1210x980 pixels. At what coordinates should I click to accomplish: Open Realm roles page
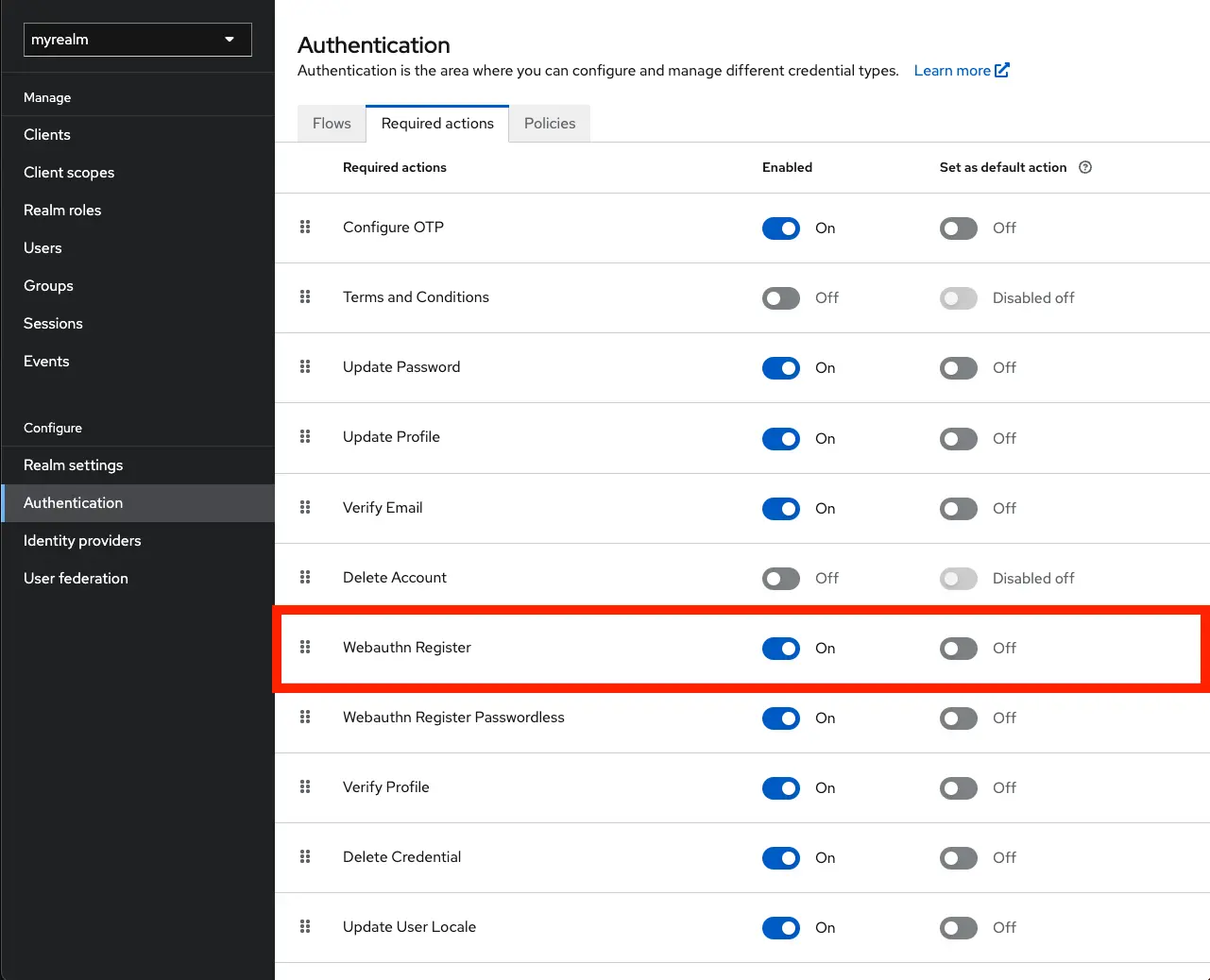138,210
